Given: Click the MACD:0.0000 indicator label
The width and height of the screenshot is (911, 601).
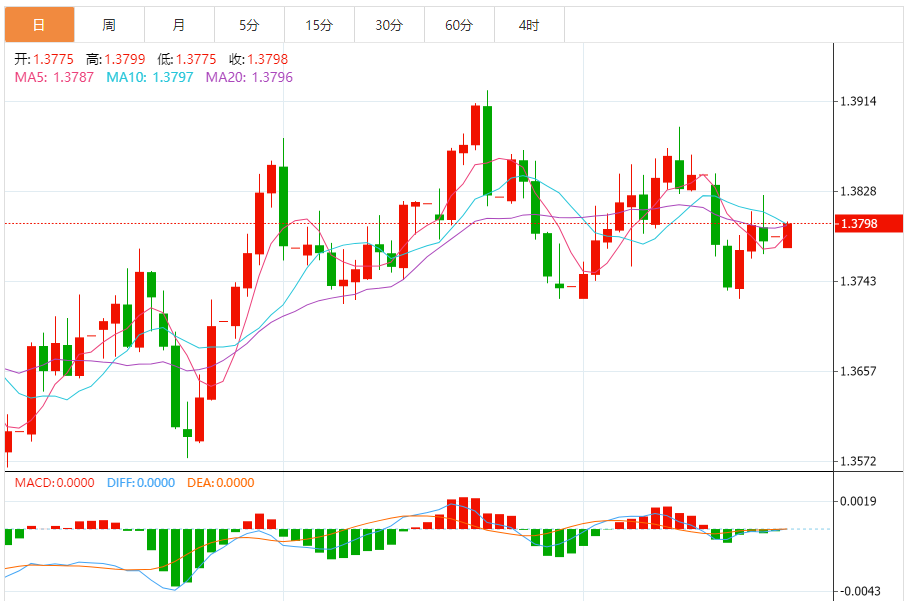Looking at the screenshot, I should [x=55, y=483].
